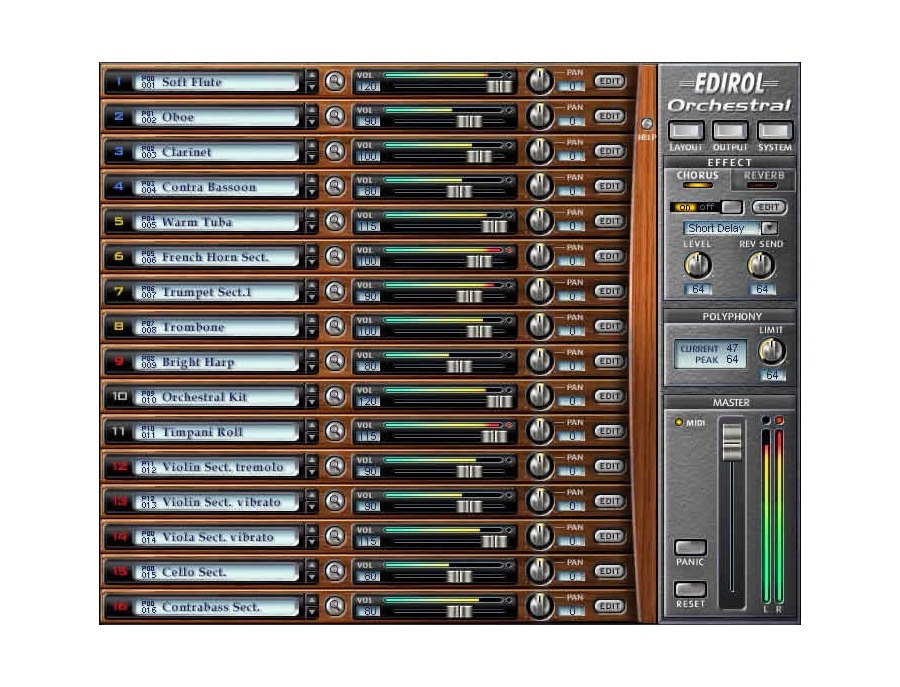900x687 pixels.
Task: Open instrument search for Orchestral Kit part
Action: [335, 397]
